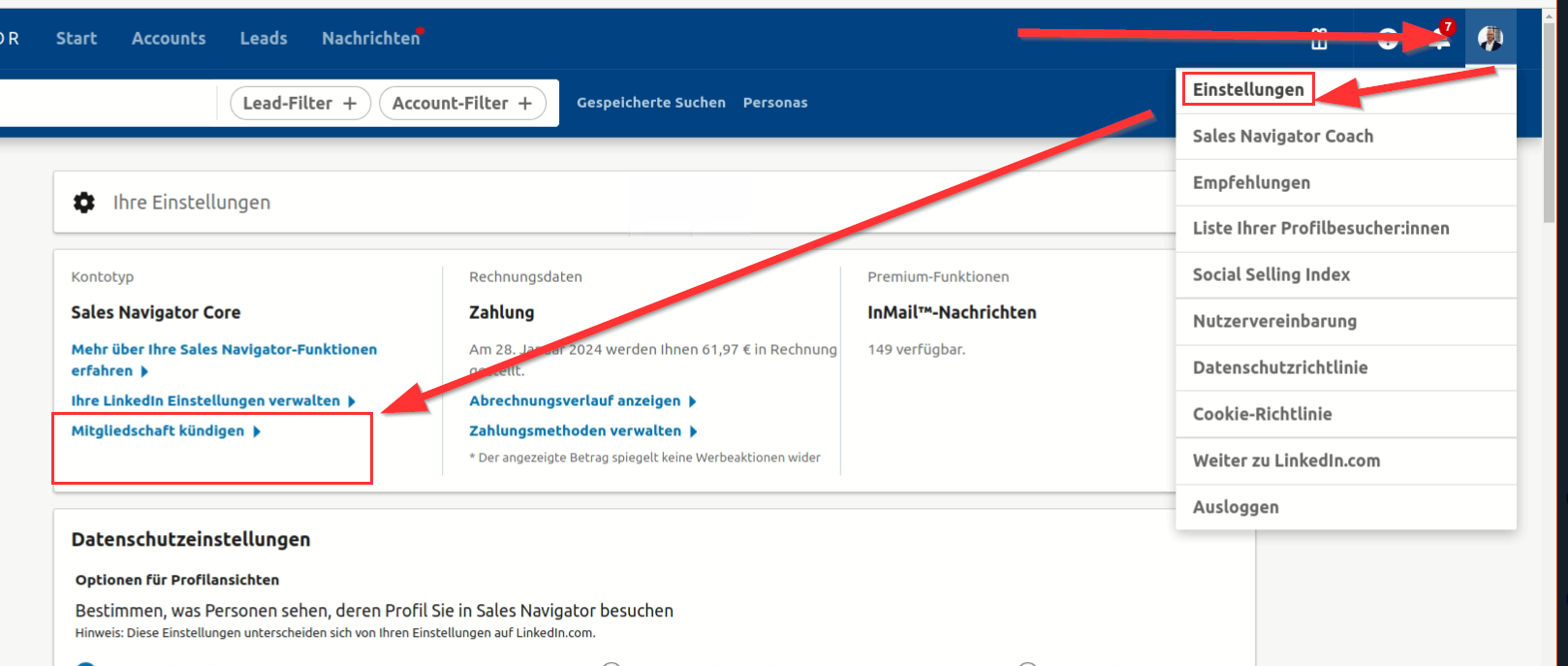Image resolution: width=1568 pixels, height=666 pixels.
Task: Click the plus icon on Lead-Filter
Action: pyautogui.click(x=350, y=103)
